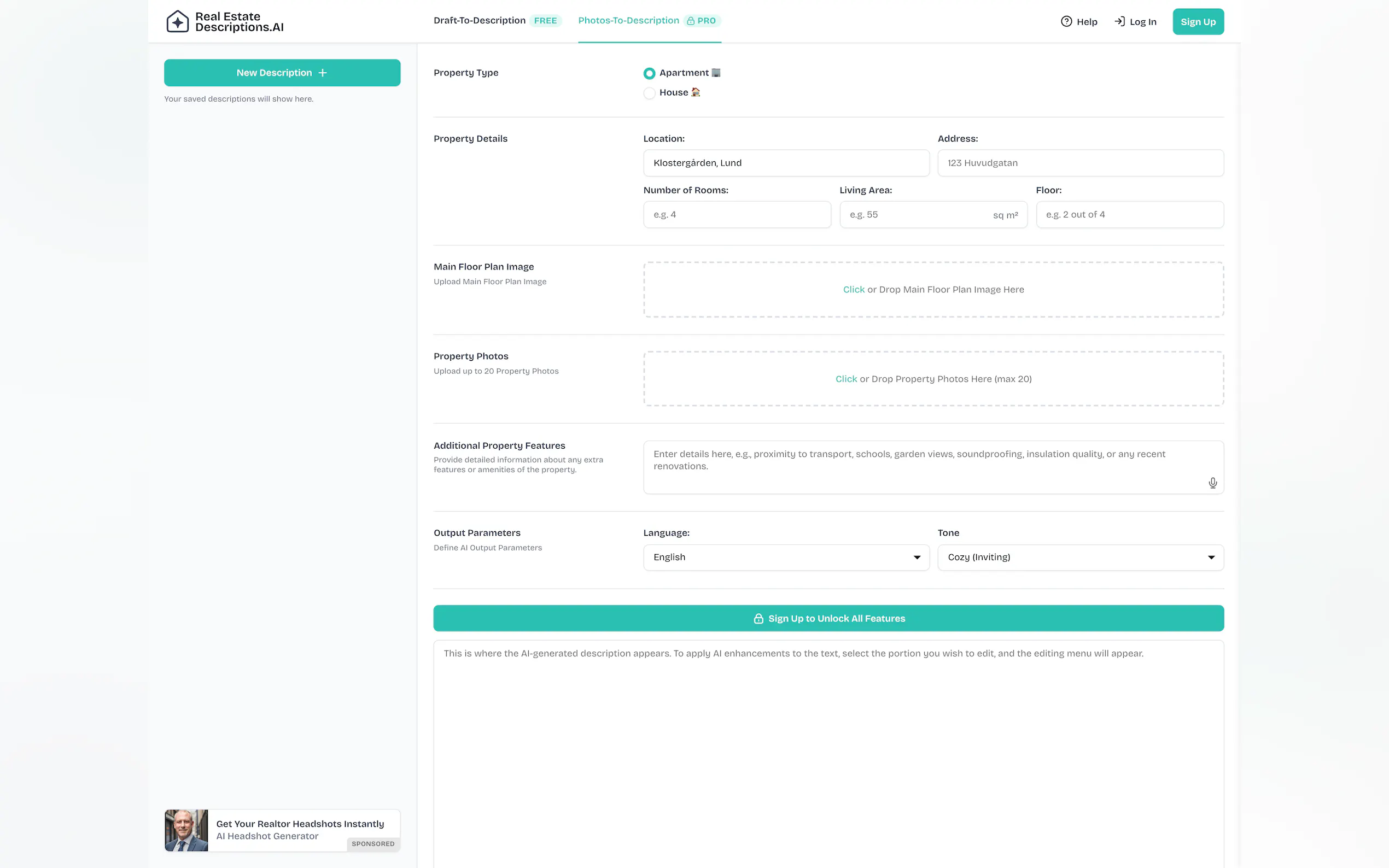Click the Address input field

coord(1079,163)
